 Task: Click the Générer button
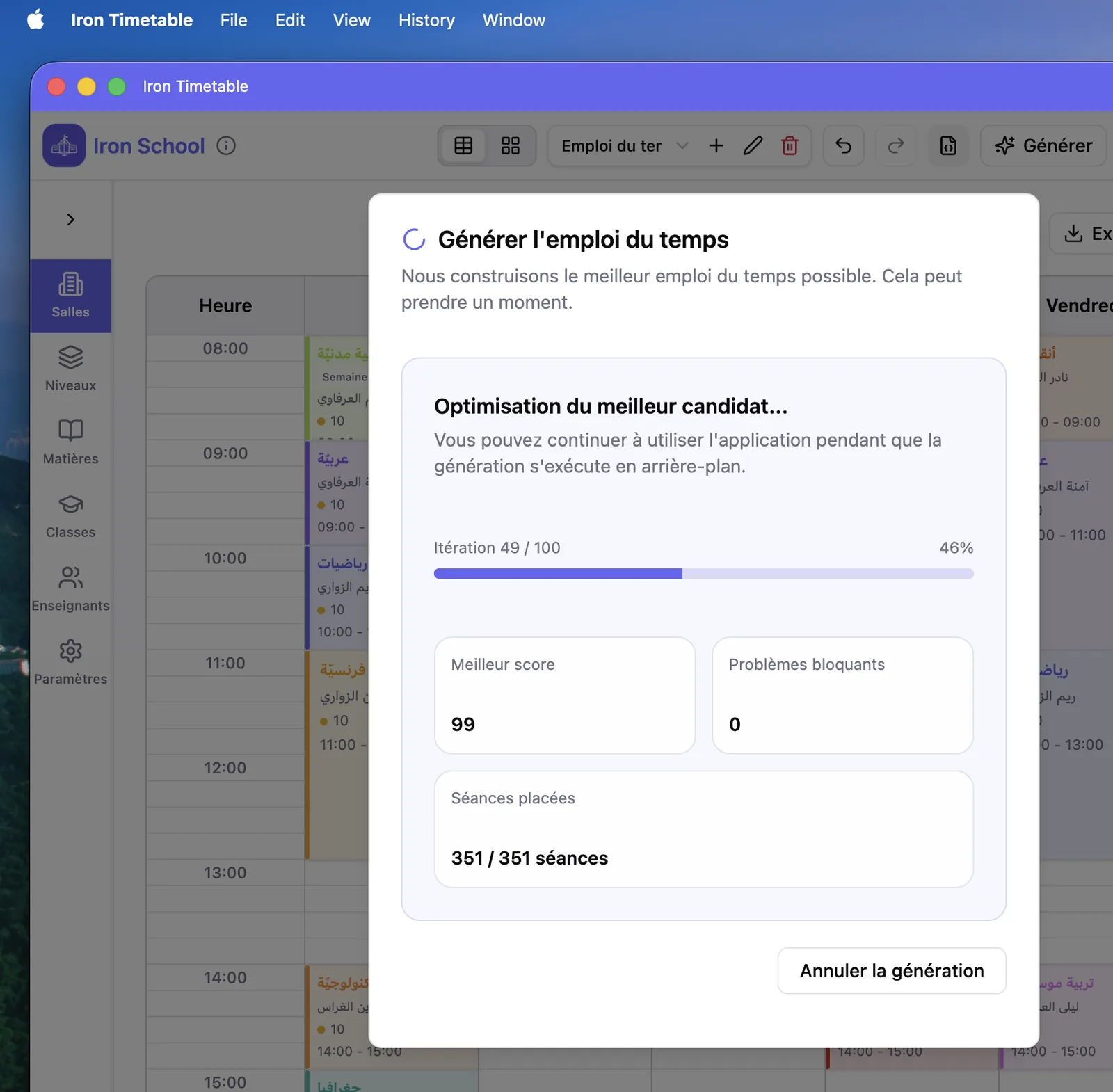1043,145
